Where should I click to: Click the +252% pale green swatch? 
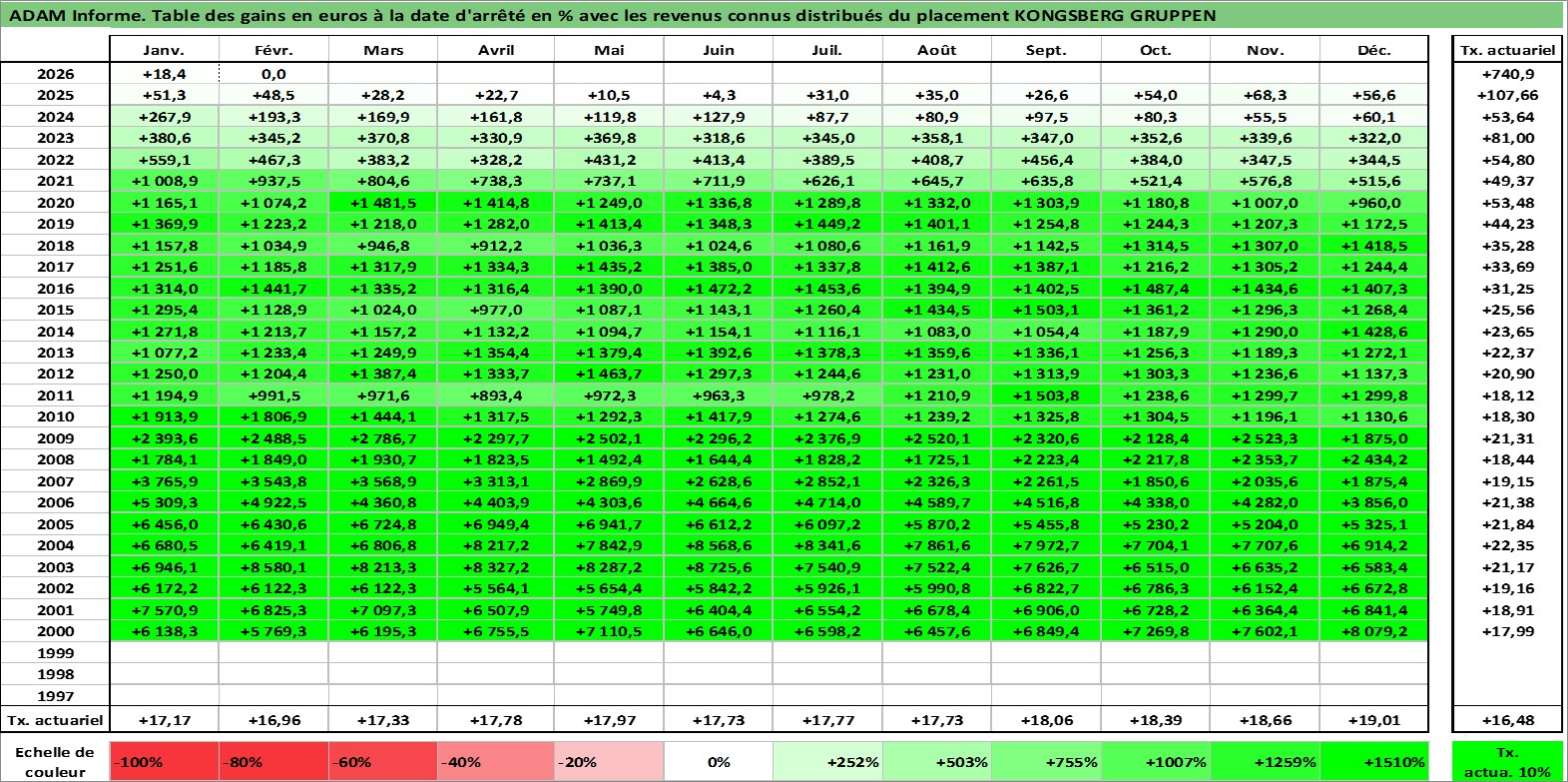point(827,762)
